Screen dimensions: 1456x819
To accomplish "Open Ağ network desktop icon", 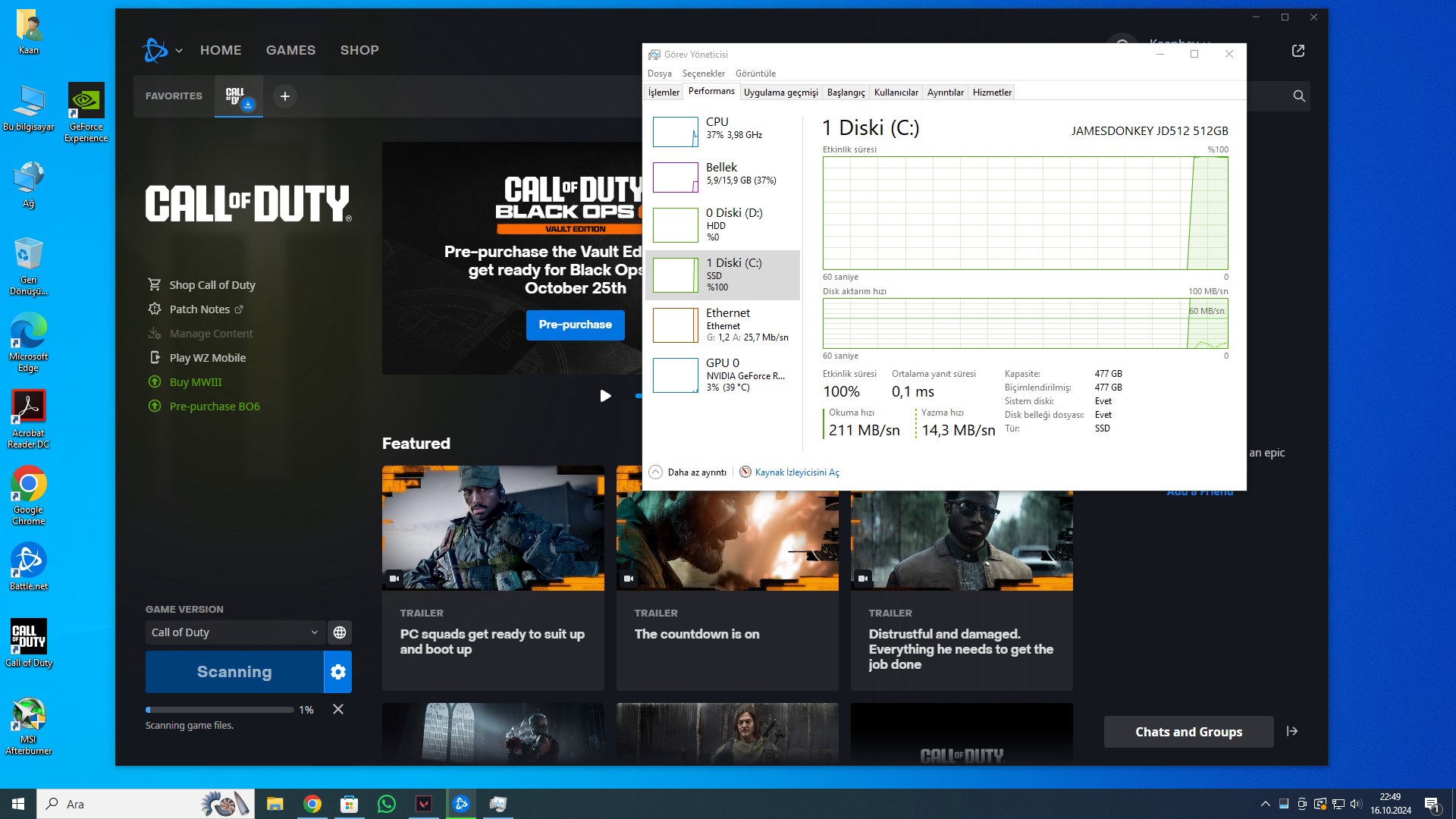I will (x=29, y=185).
